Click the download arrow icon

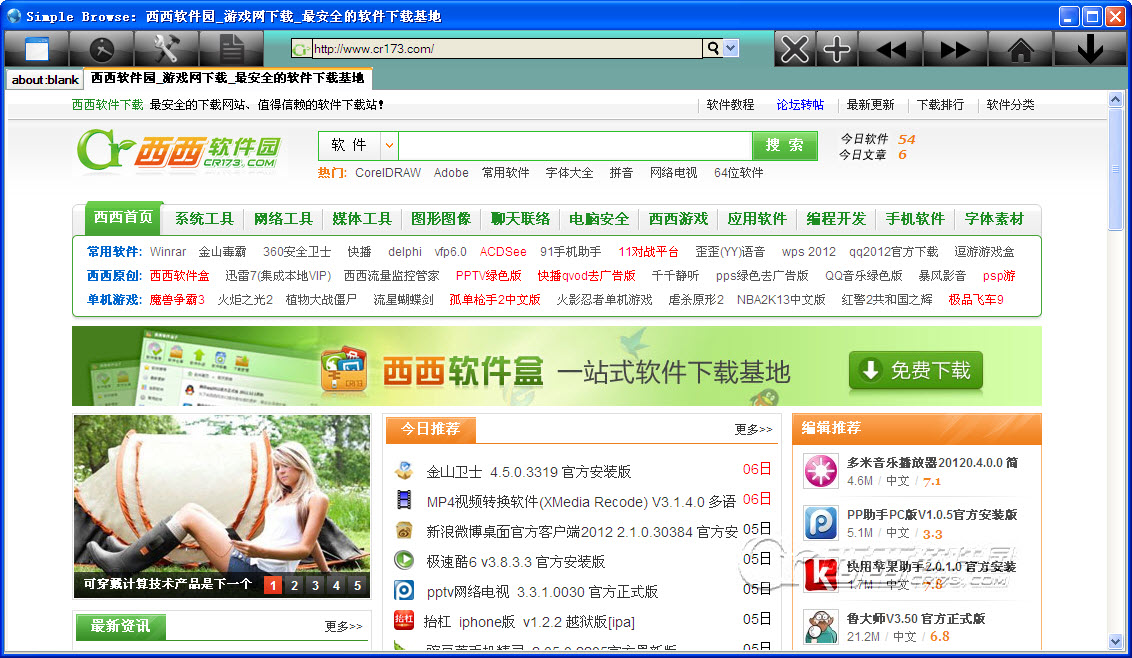point(1089,49)
